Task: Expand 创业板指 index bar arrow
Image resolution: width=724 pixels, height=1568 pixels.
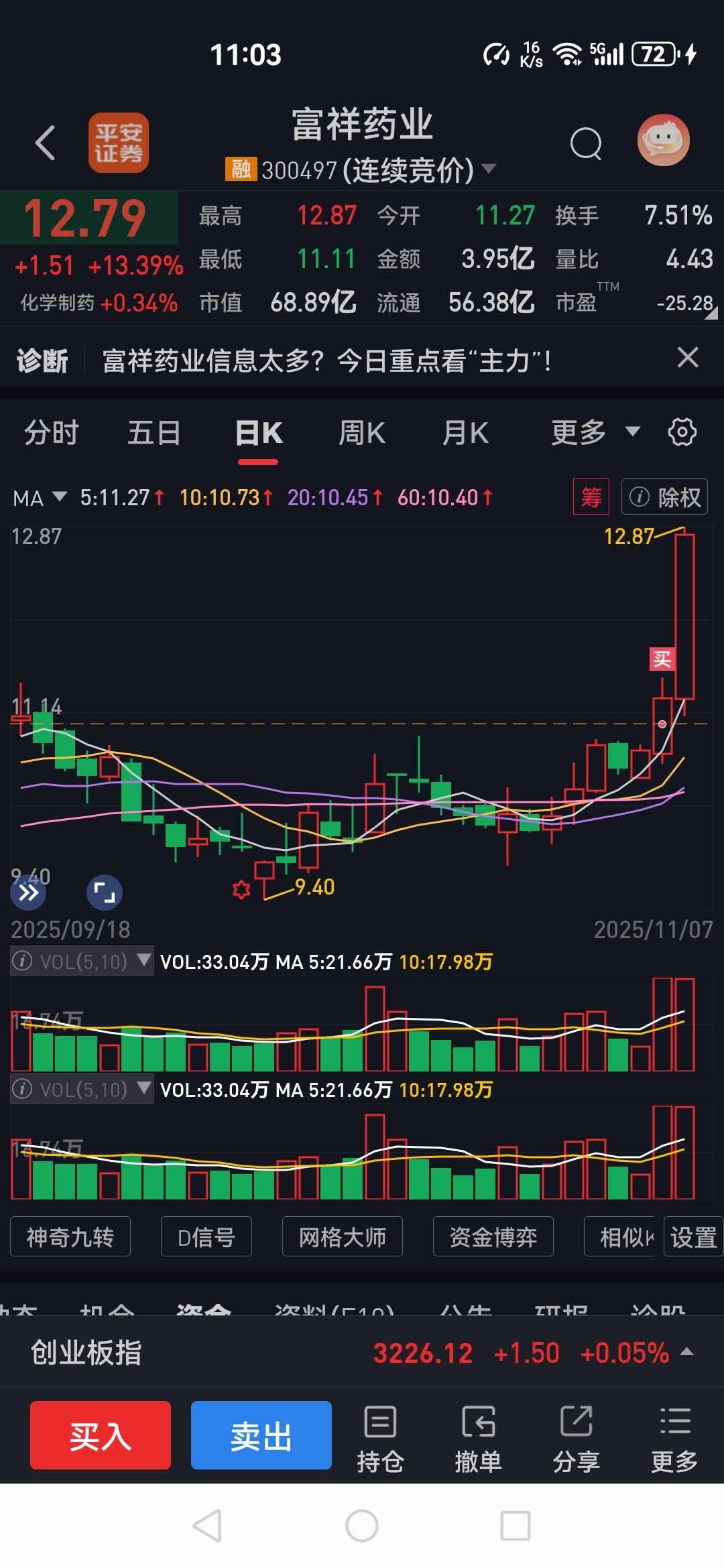Action: pos(686,1352)
